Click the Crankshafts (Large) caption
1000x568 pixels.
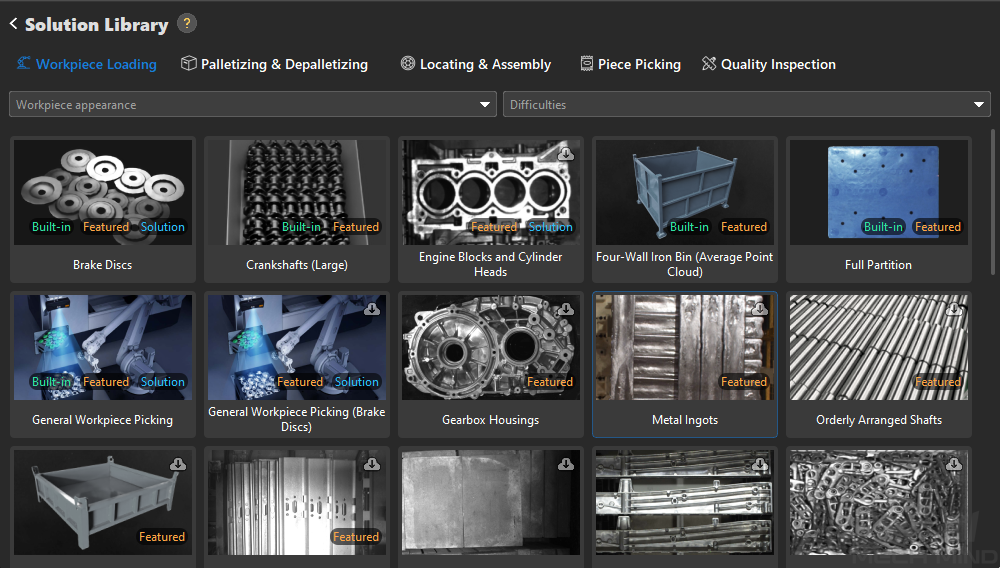[297, 265]
